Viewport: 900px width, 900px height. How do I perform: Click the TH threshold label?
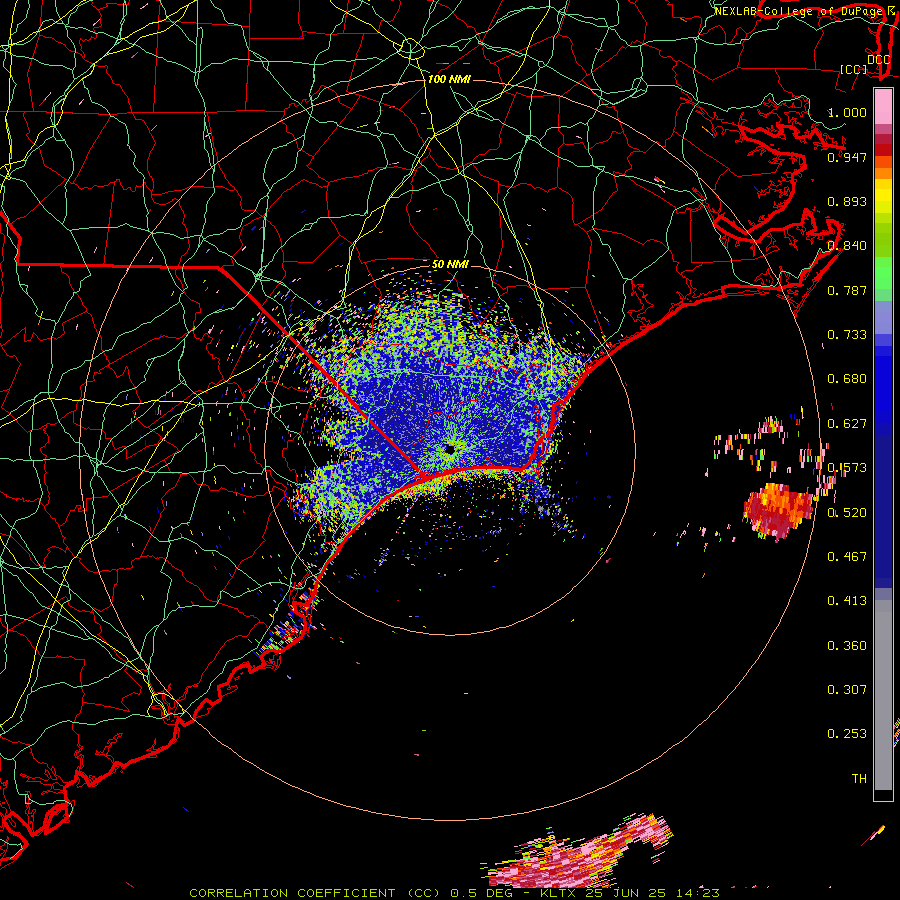pos(859,779)
